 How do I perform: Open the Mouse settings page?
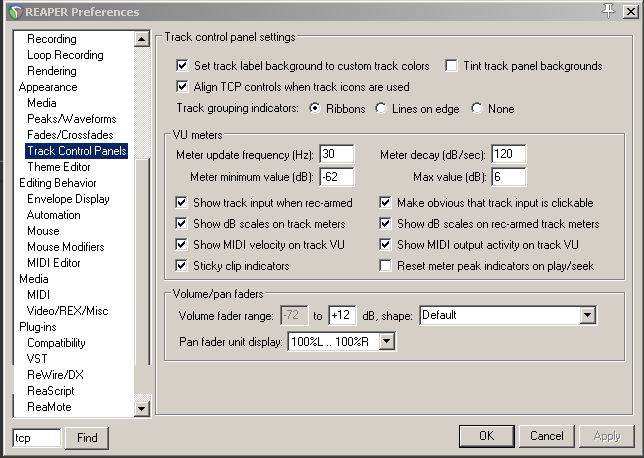[43, 231]
